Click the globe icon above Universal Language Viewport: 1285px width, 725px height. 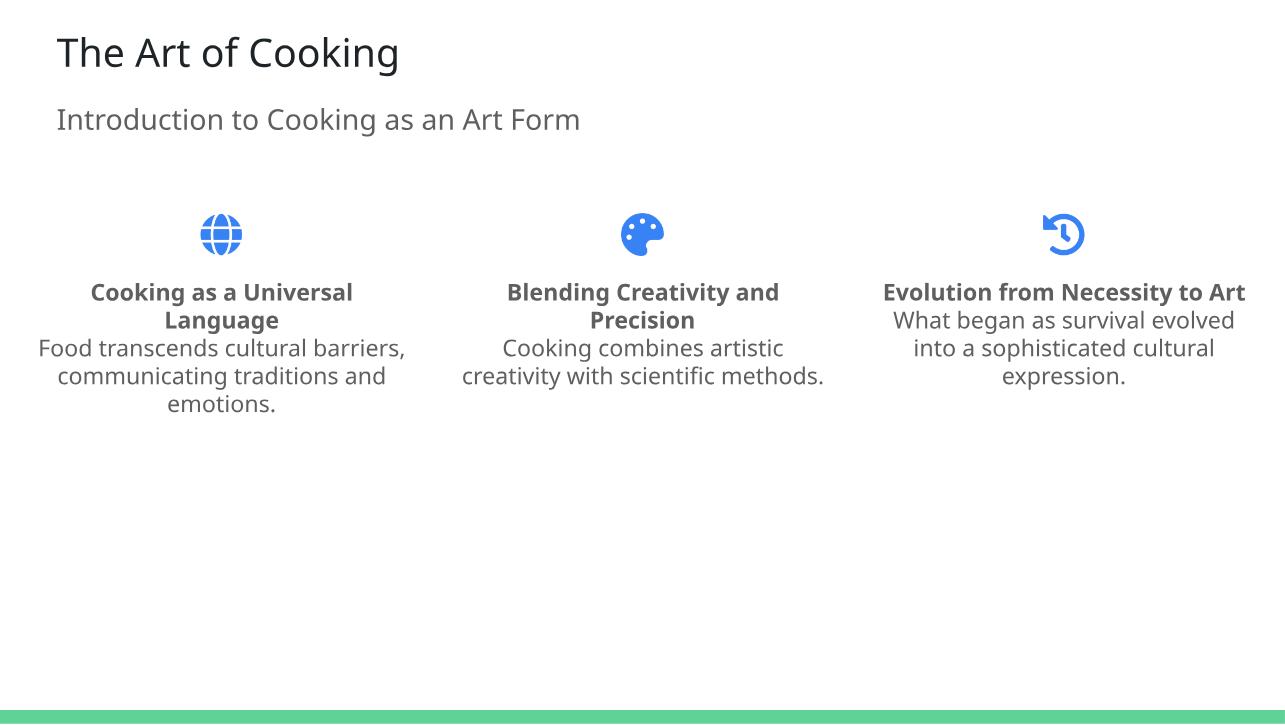click(x=221, y=235)
